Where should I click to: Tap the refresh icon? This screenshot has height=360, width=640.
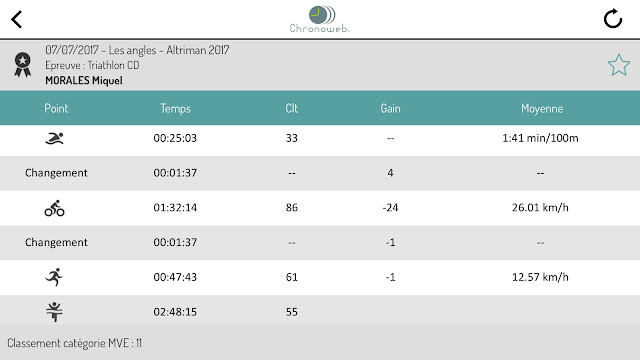click(613, 19)
